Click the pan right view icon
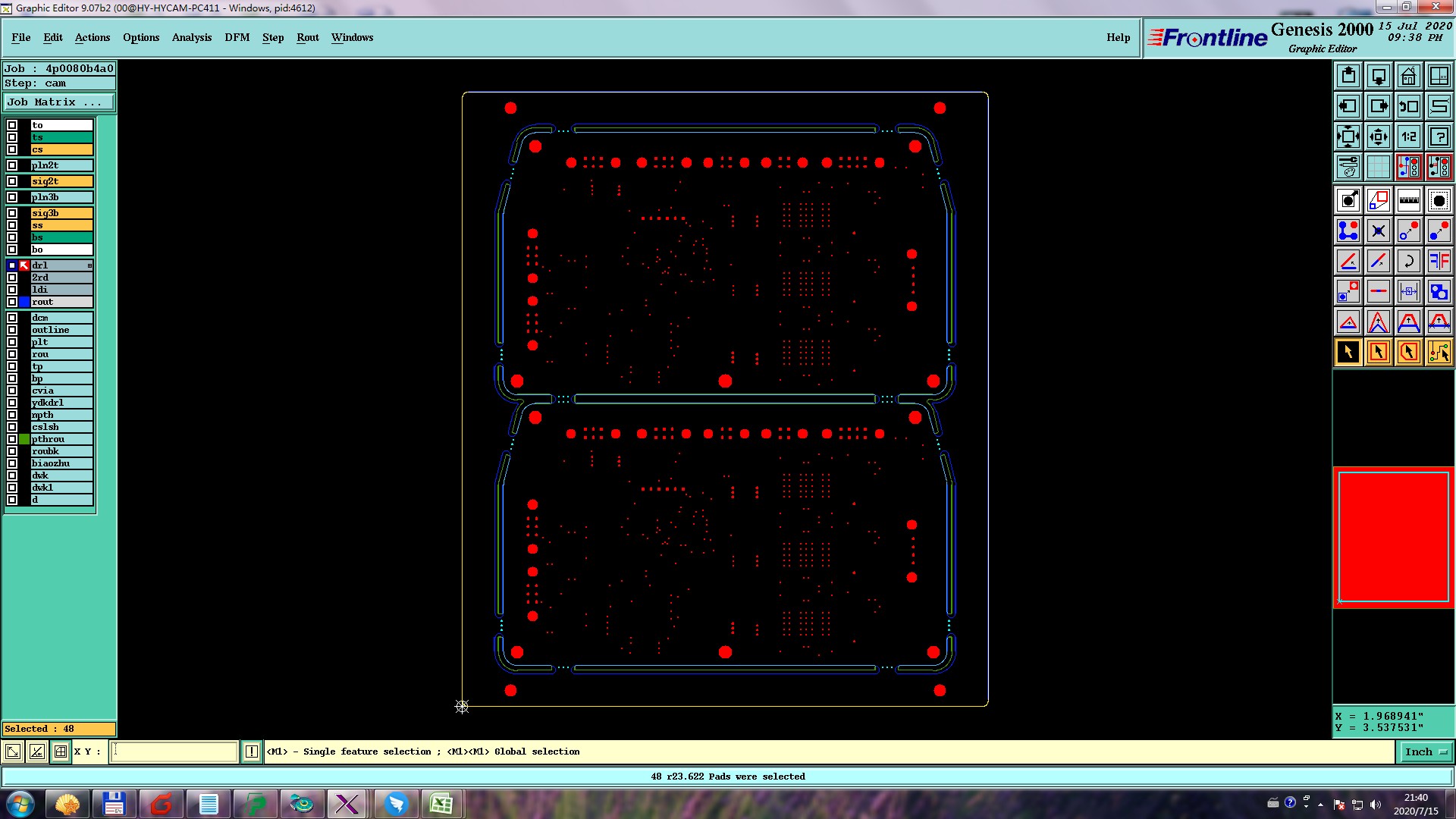The image size is (1456, 819). pyautogui.click(x=1378, y=106)
